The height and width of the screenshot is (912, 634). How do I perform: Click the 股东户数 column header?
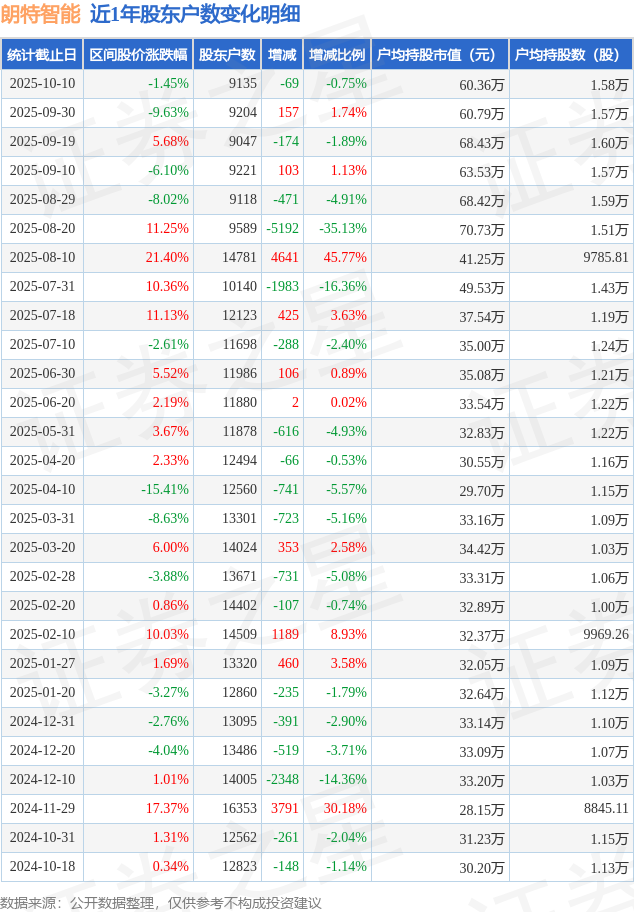pos(226,55)
